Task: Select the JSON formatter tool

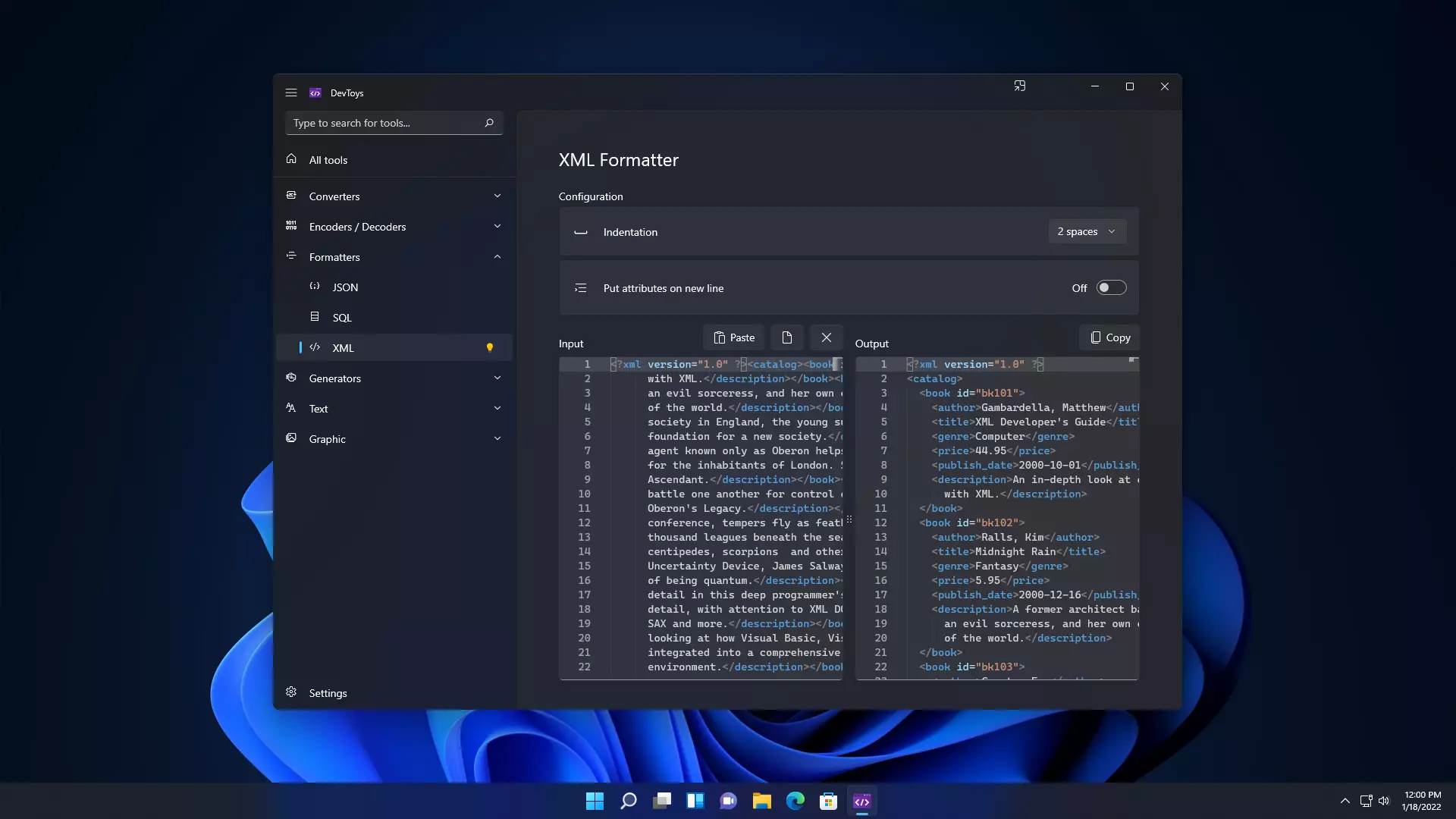Action: tap(345, 286)
